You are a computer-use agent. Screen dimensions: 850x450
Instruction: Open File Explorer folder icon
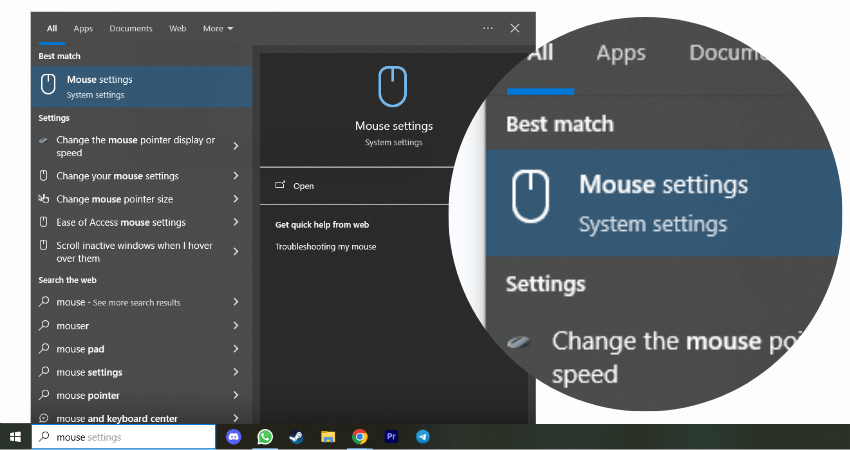(327, 437)
